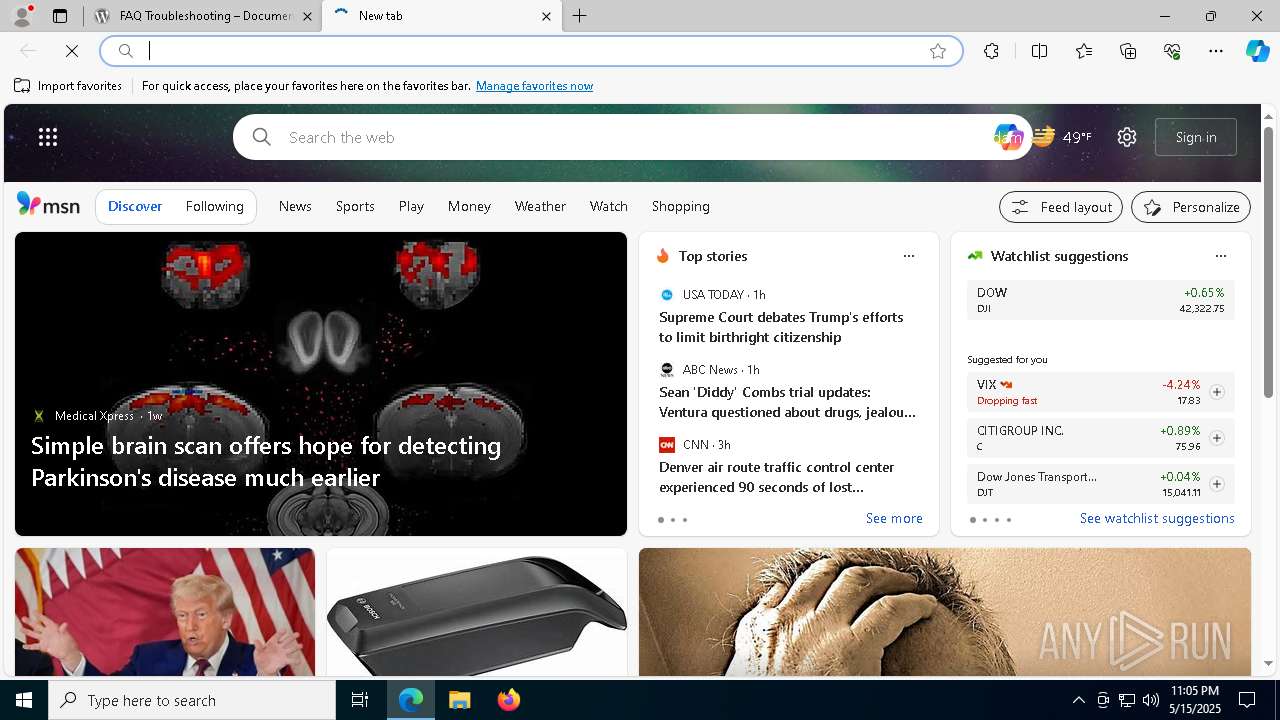The height and width of the screenshot is (720, 1280).
Task: Click Import favorites button
Action: (x=68, y=86)
